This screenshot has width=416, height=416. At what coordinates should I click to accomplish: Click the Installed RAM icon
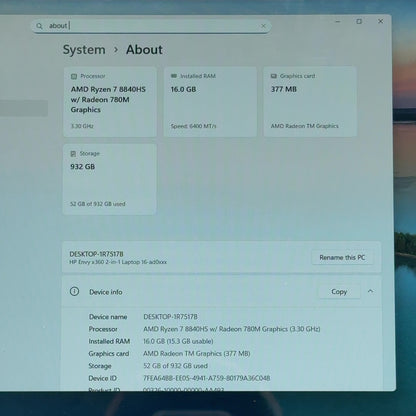[x=174, y=76]
